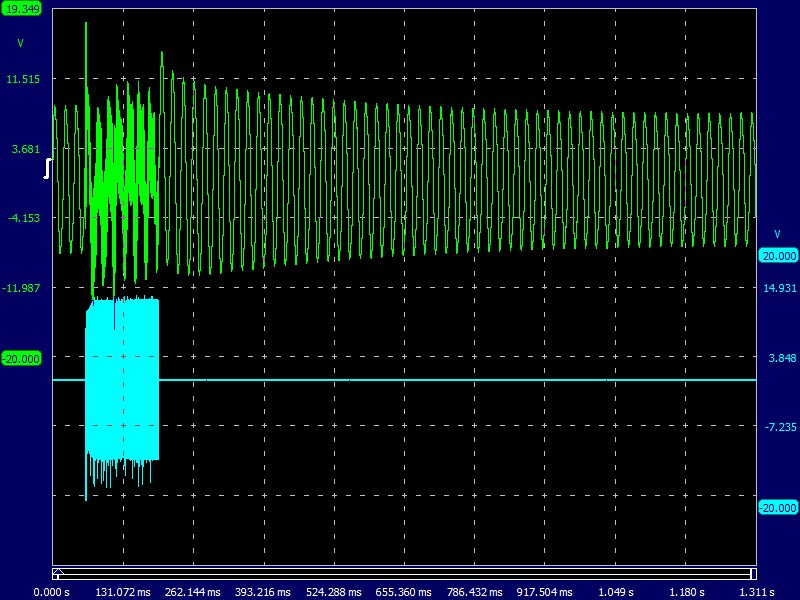Click the blue axis value -7.235
800x600 pixels.
[781, 427]
